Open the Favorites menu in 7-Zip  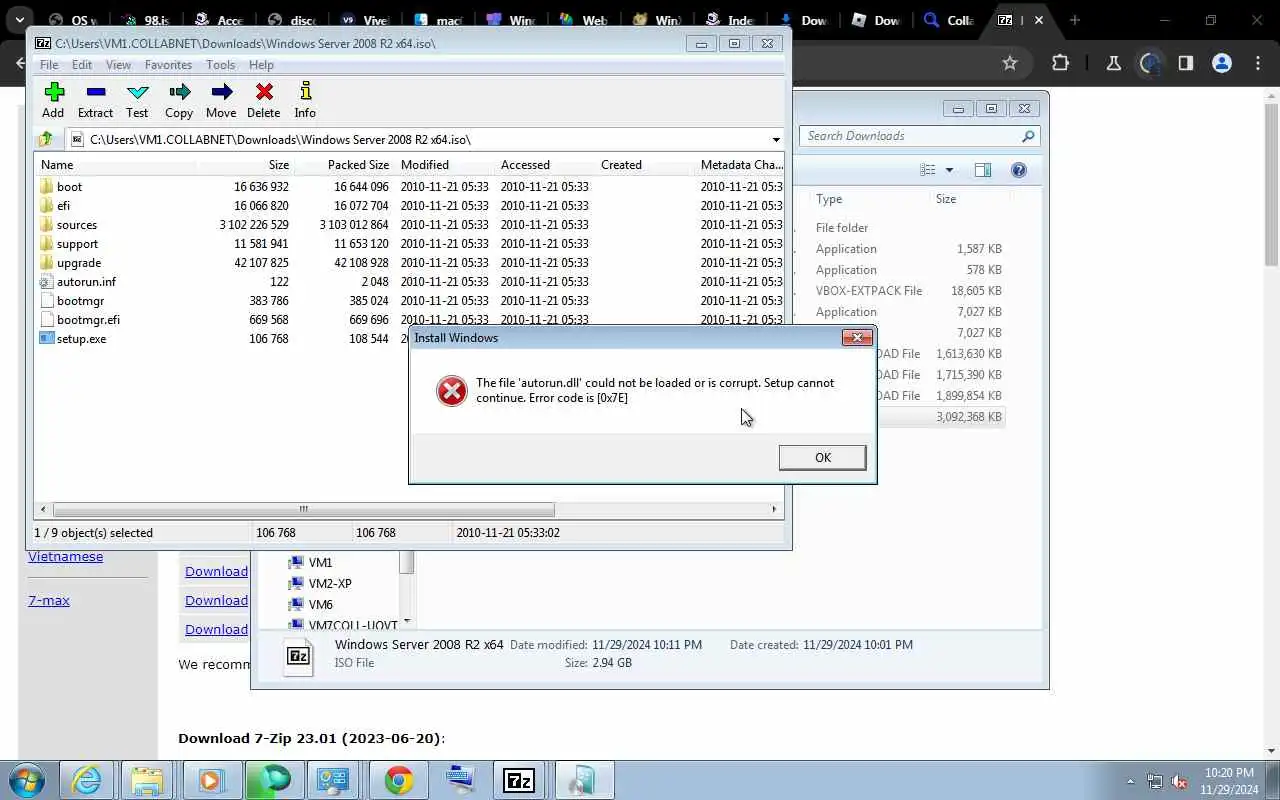pos(168,65)
